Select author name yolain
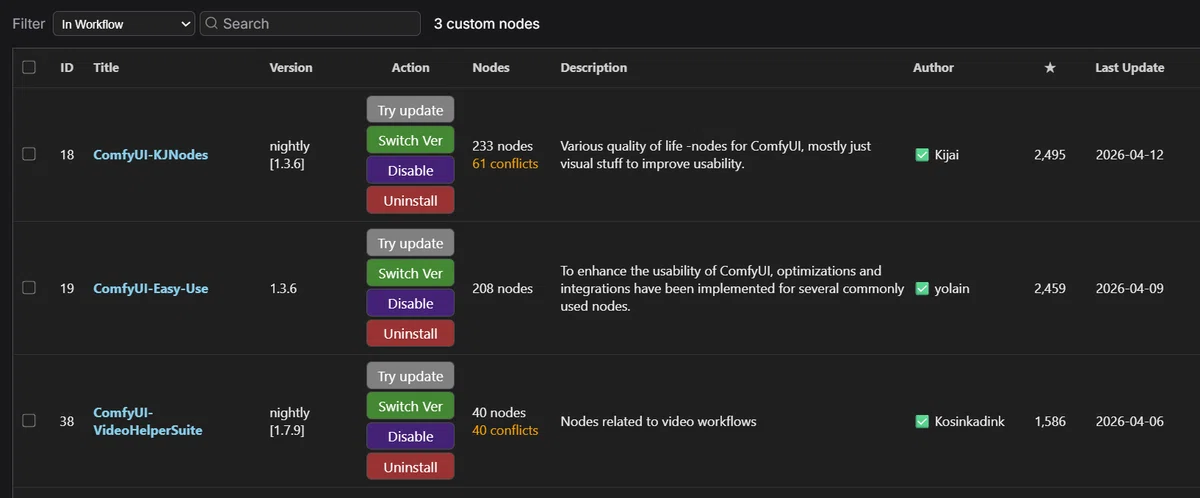This screenshot has height=498, width=1200. pos(951,288)
